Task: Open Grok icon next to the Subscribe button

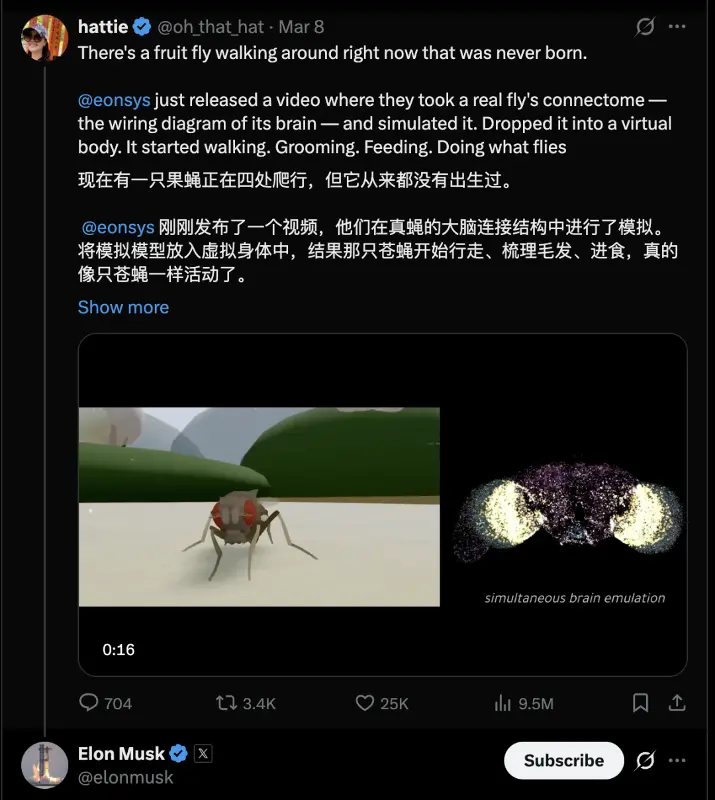Action: (645, 760)
